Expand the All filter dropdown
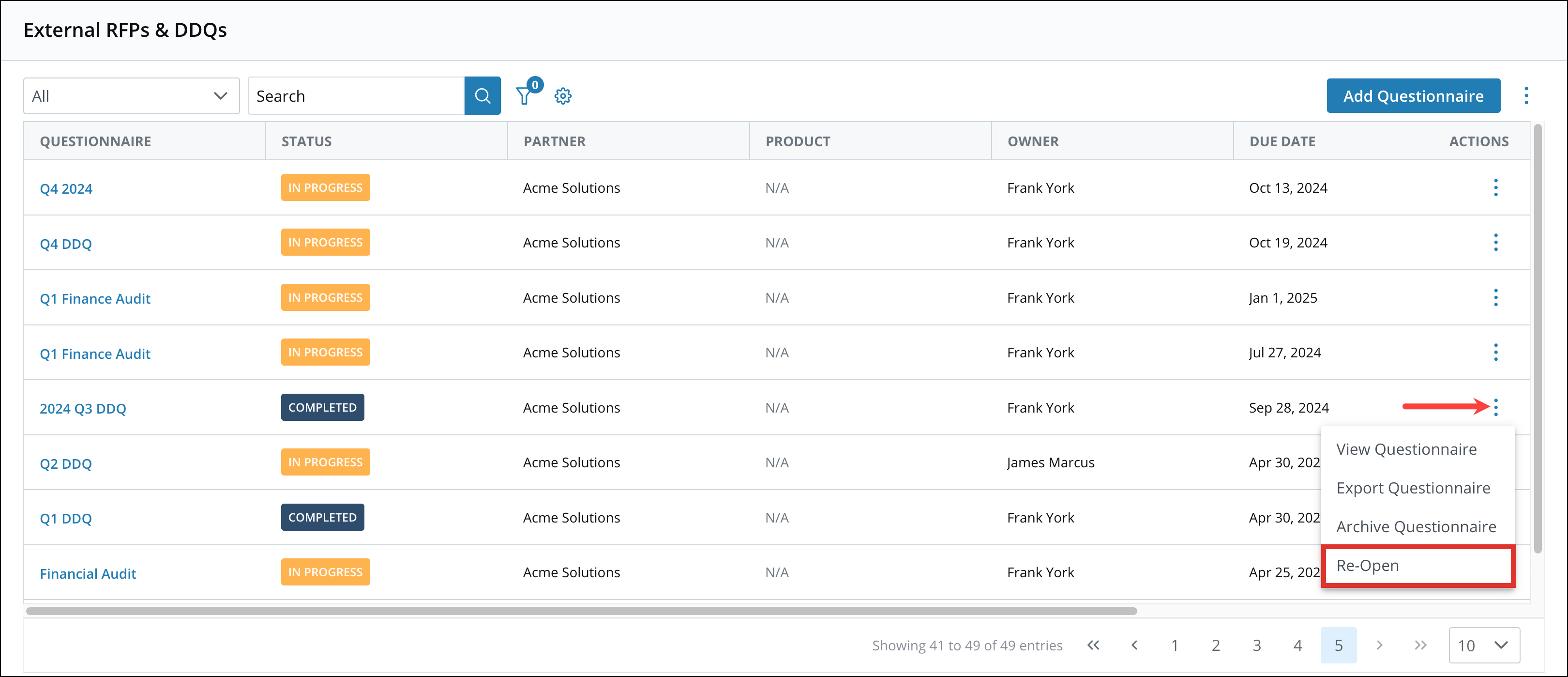This screenshot has height=677, width=1568. (x=132, y=96)
